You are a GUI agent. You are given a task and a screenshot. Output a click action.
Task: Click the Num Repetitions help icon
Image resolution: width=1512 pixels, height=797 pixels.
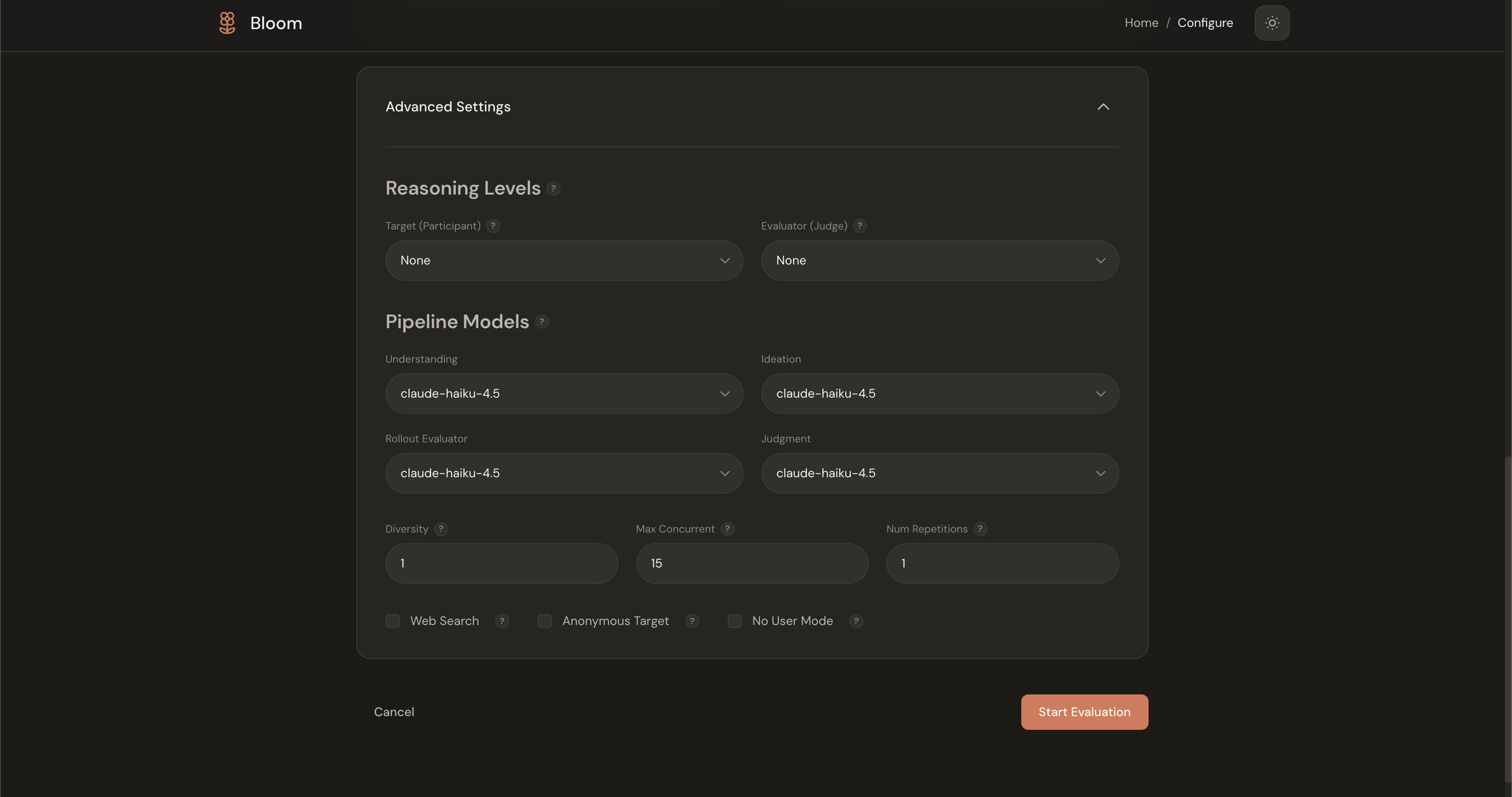pos(980,529)
